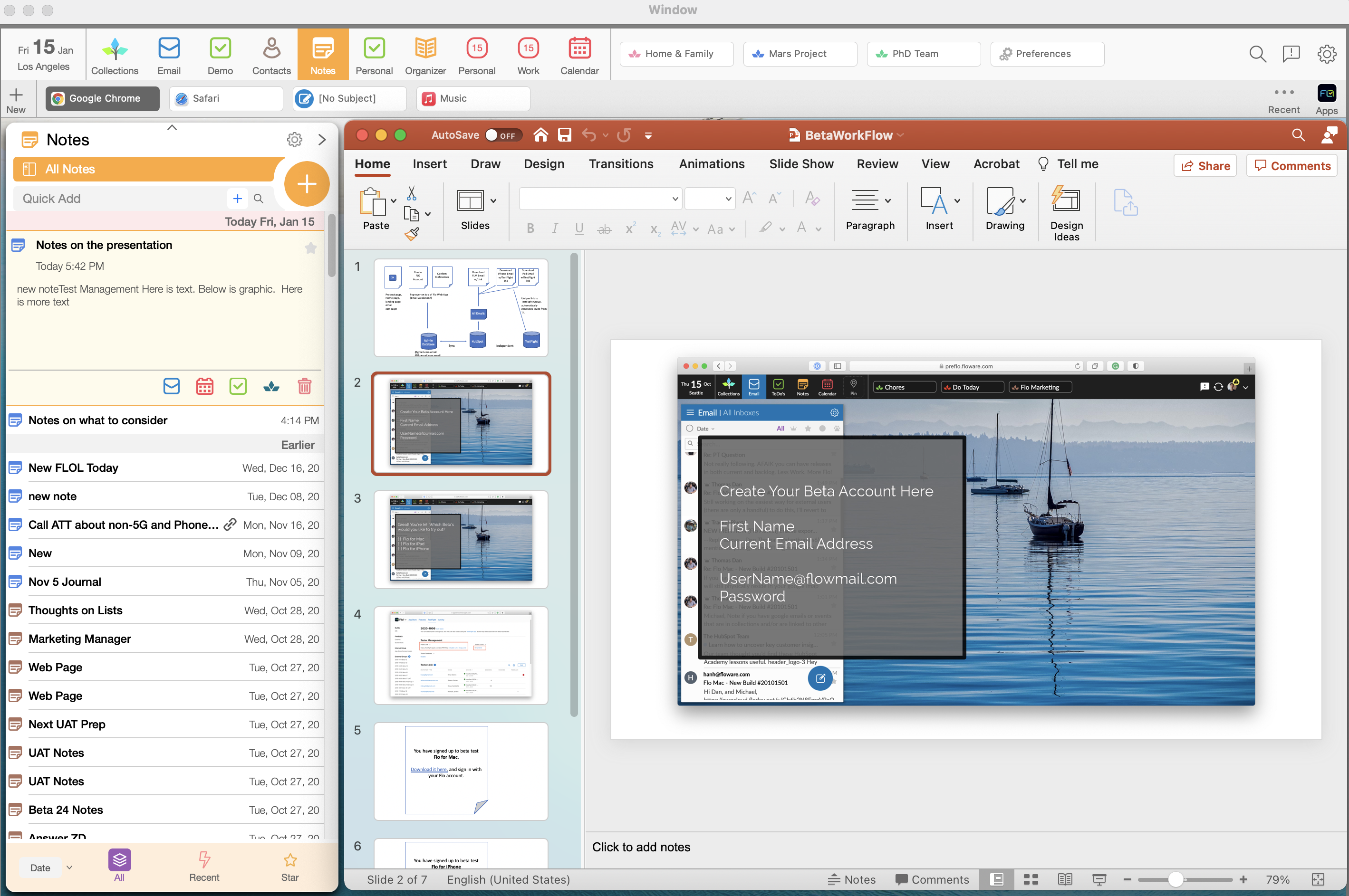This screenshot has width=1349, height=896.
Task: Click the collections icon under the note
Action: pos(271,387)
